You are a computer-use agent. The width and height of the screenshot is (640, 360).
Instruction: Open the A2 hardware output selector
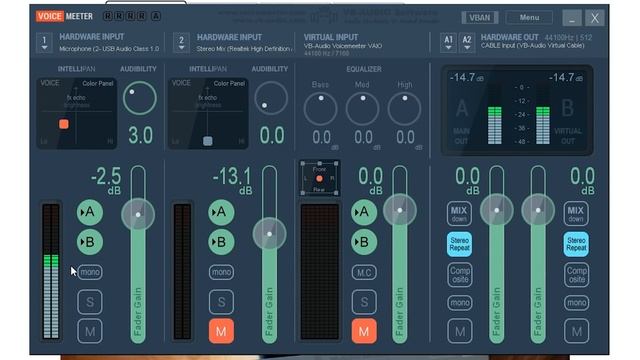pos(467,42)
